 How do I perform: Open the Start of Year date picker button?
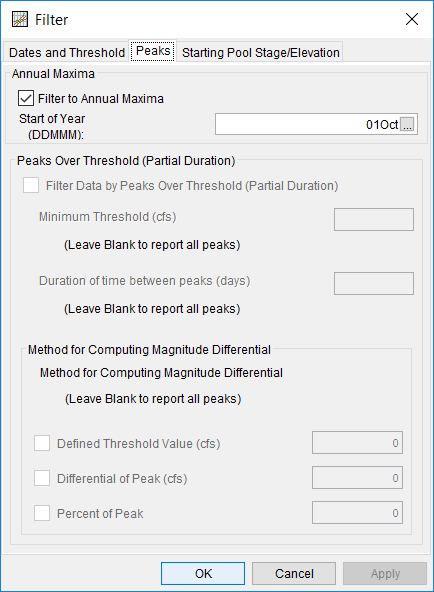coord(407,124)
